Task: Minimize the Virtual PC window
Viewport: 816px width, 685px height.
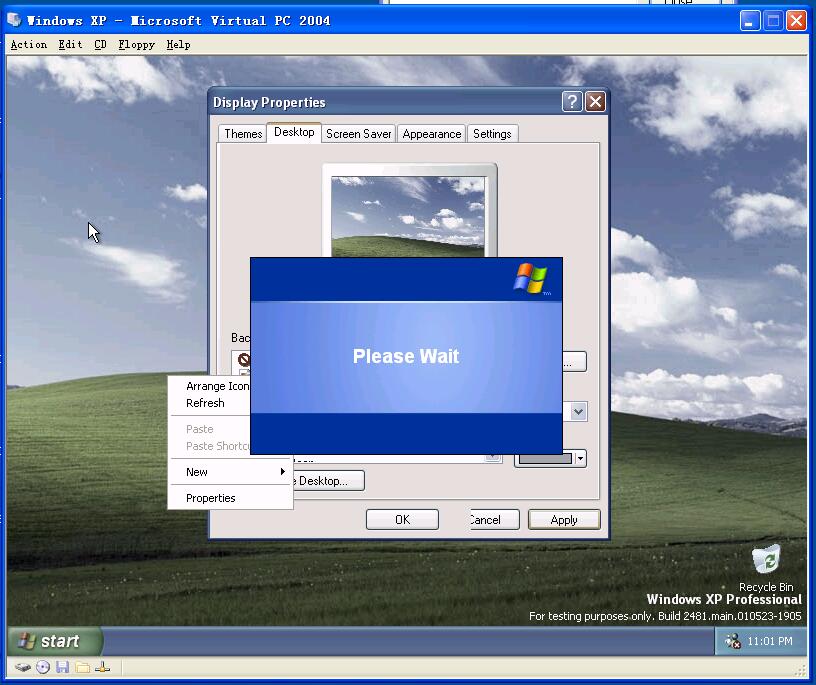Action: (x=750, y=21)
